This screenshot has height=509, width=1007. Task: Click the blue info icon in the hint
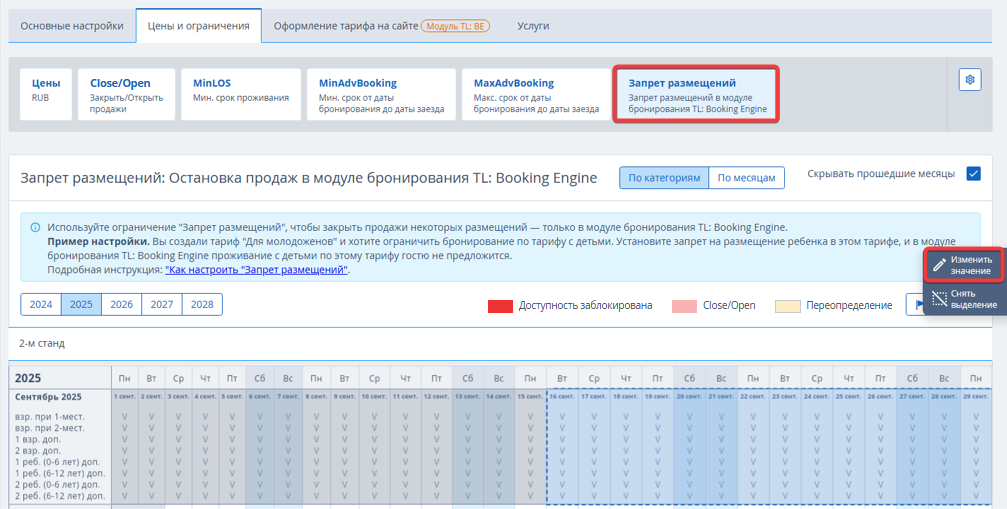(35, 227)
